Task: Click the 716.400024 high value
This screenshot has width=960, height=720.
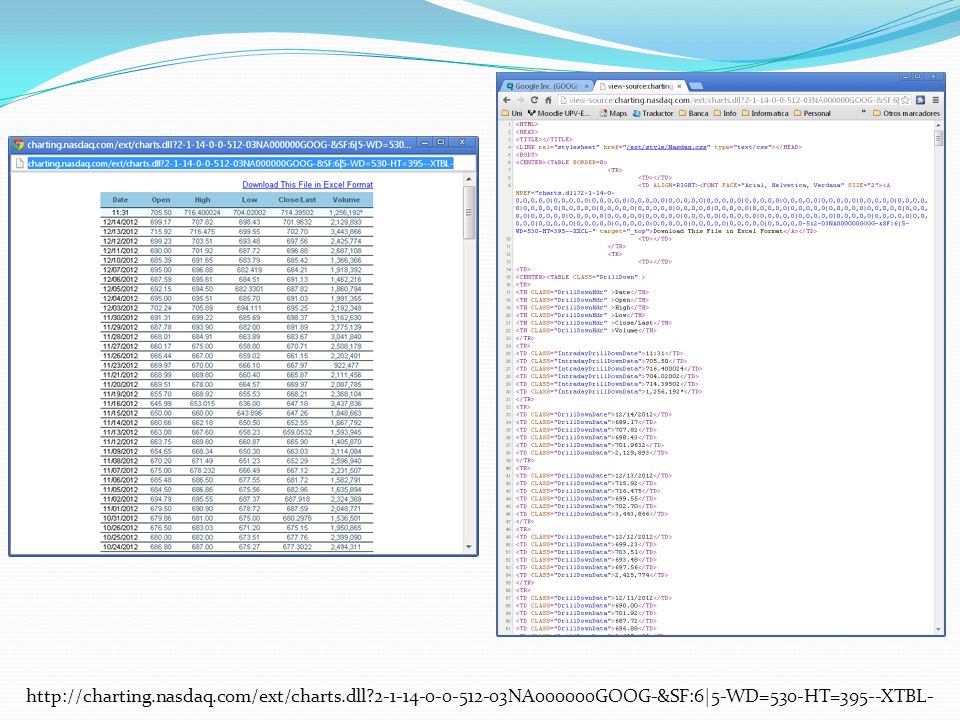Action: click(203, 212)
